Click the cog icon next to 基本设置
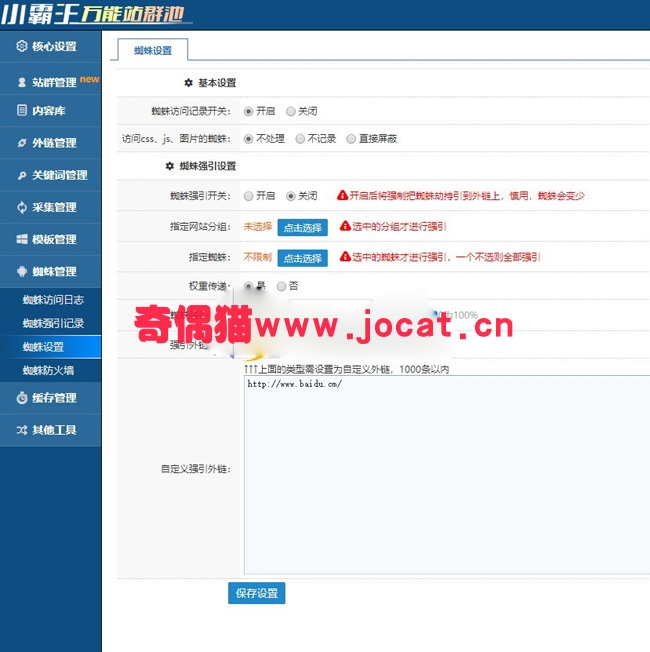 pos(188,83)
